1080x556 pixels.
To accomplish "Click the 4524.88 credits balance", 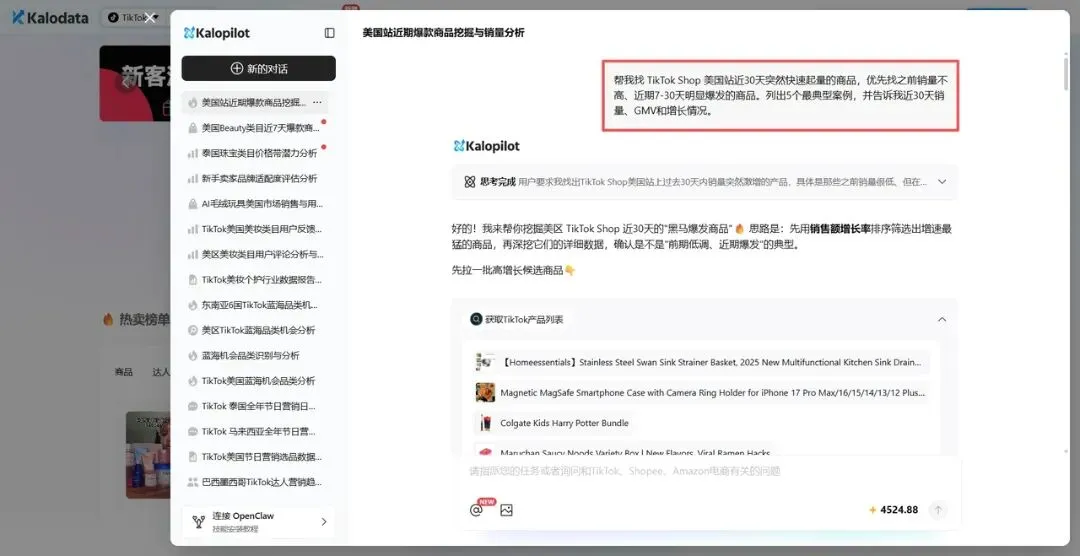I will (893, 510).
